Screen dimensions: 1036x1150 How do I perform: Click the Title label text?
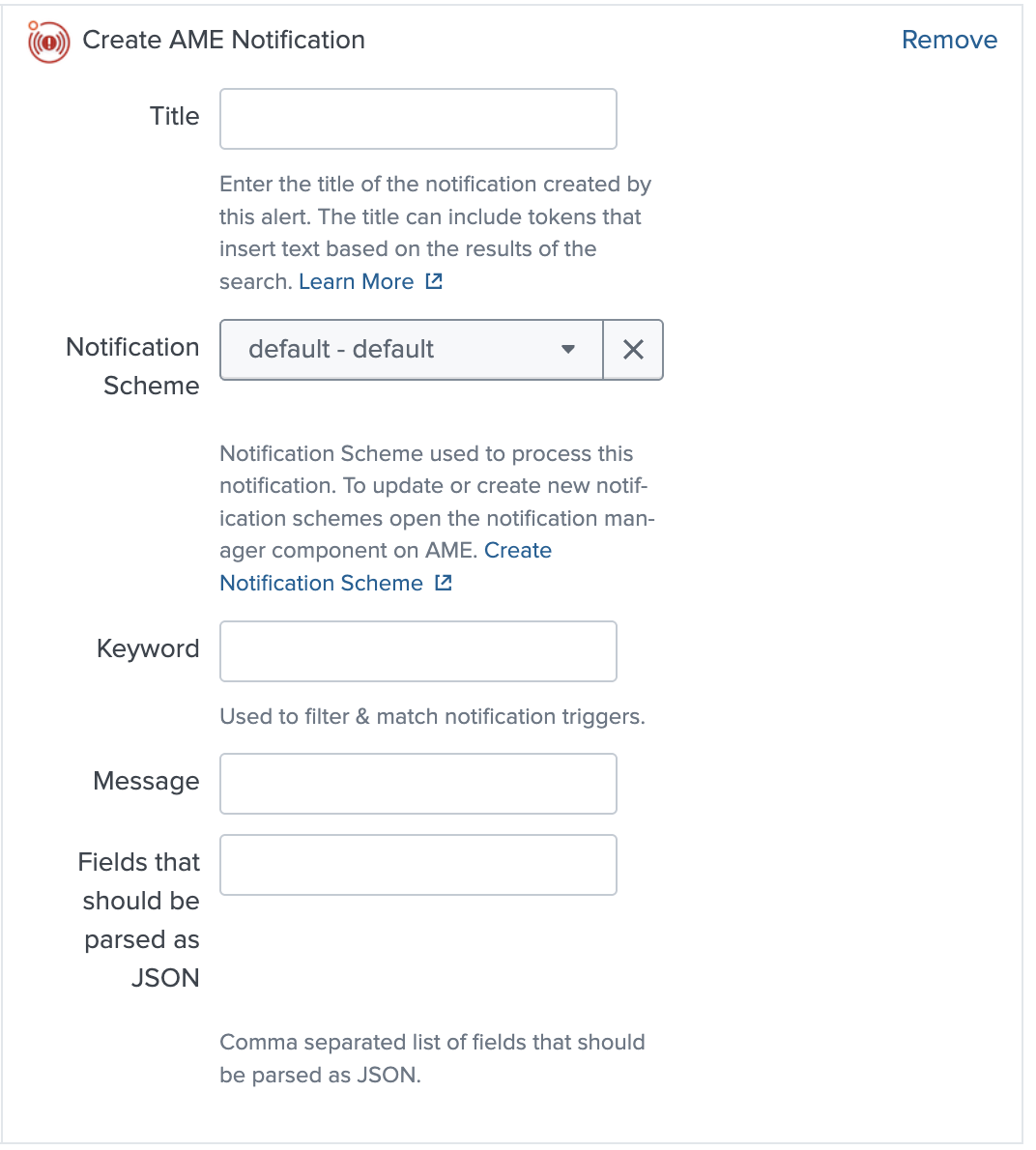(x=174, y=116)
